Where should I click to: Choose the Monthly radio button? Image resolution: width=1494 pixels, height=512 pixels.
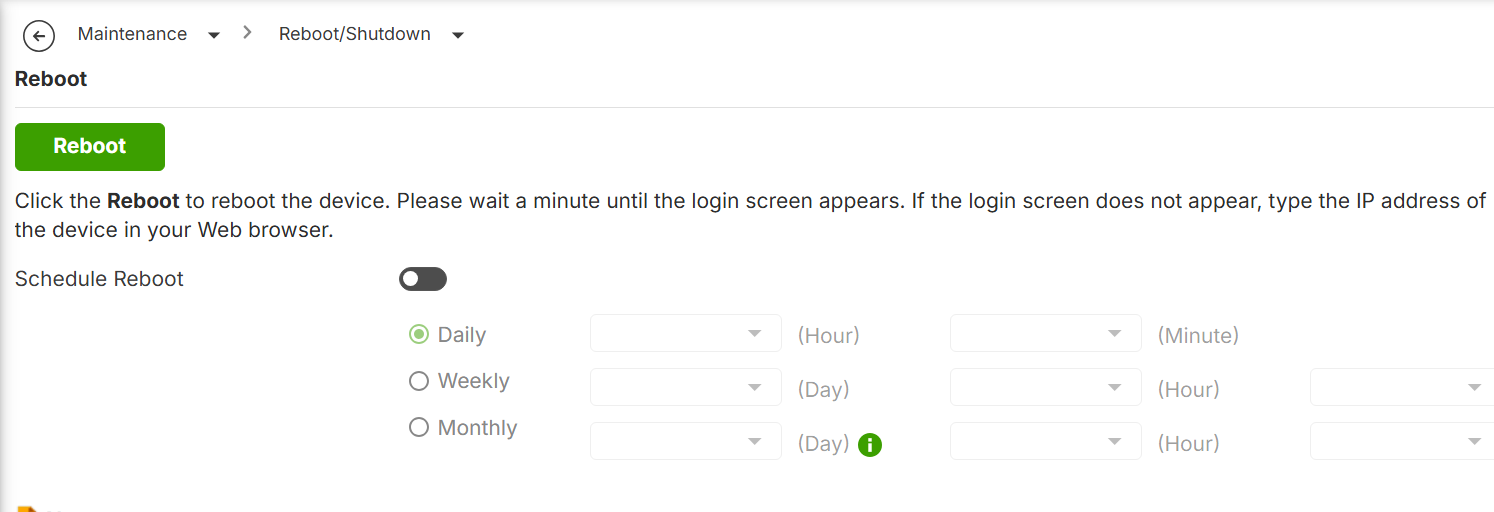pos(419,427)
